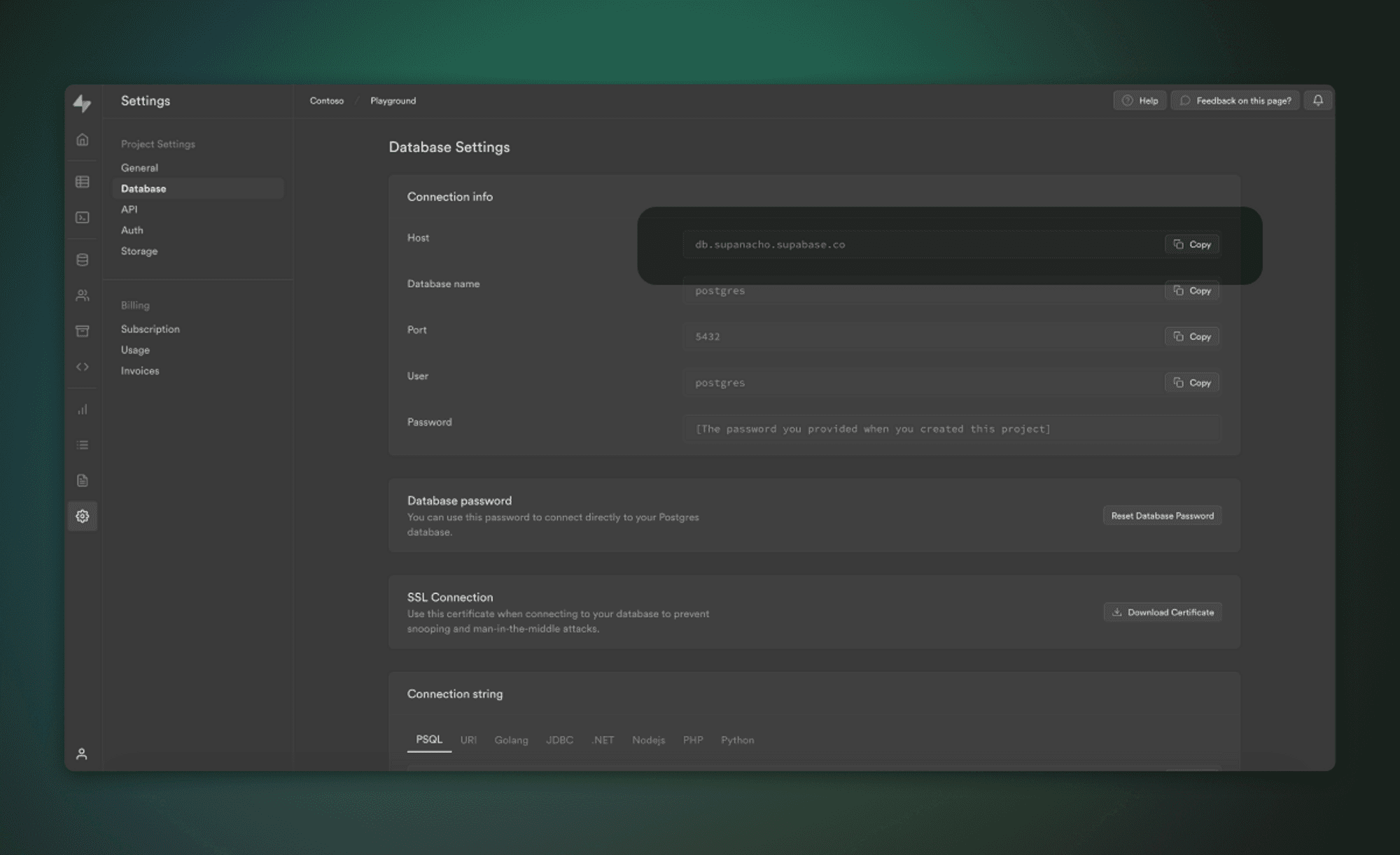Open Subscription in Billing section

150,329
